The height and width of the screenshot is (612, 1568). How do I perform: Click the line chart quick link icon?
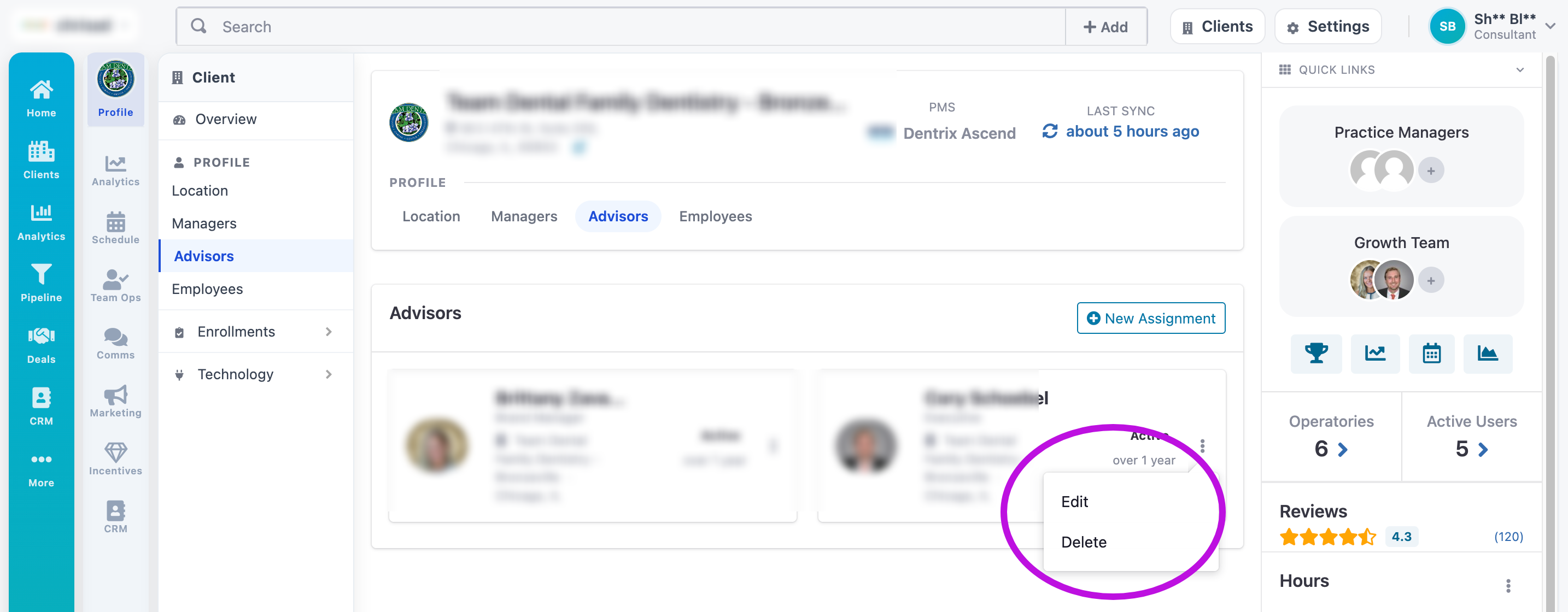pyautogui.click(x=1374, y=354)
